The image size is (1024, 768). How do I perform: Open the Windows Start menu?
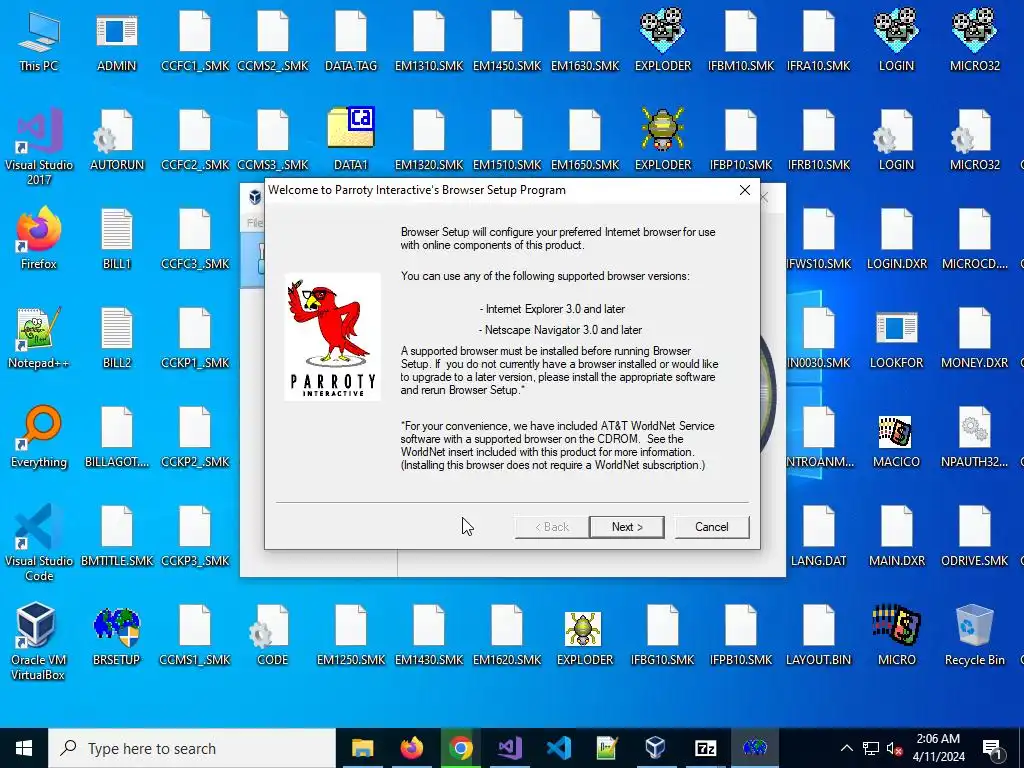point(24,748)
